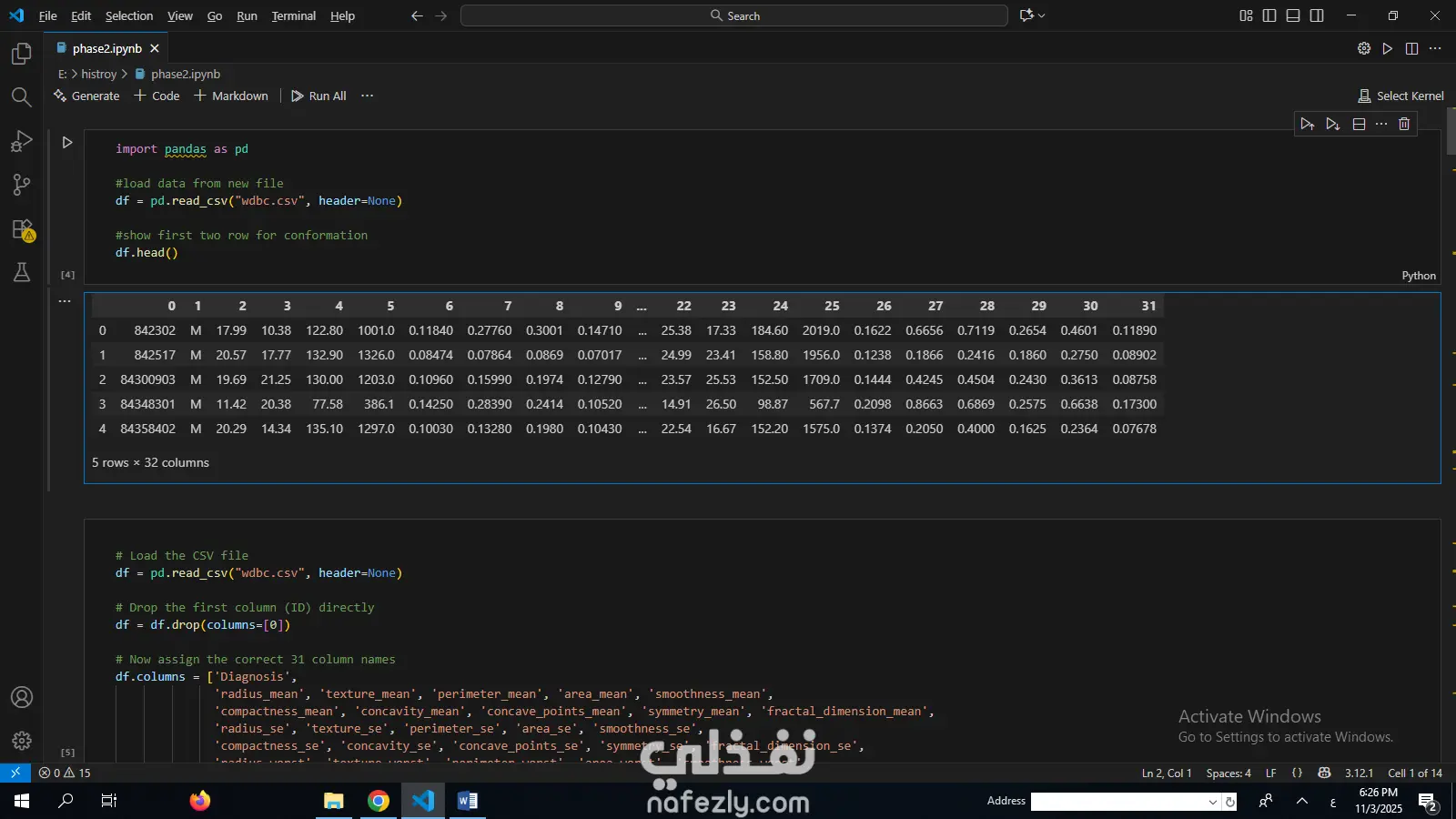Delete the cell with trash icon
This screenshot has height=819, width=1456.
pos(1404,124)
